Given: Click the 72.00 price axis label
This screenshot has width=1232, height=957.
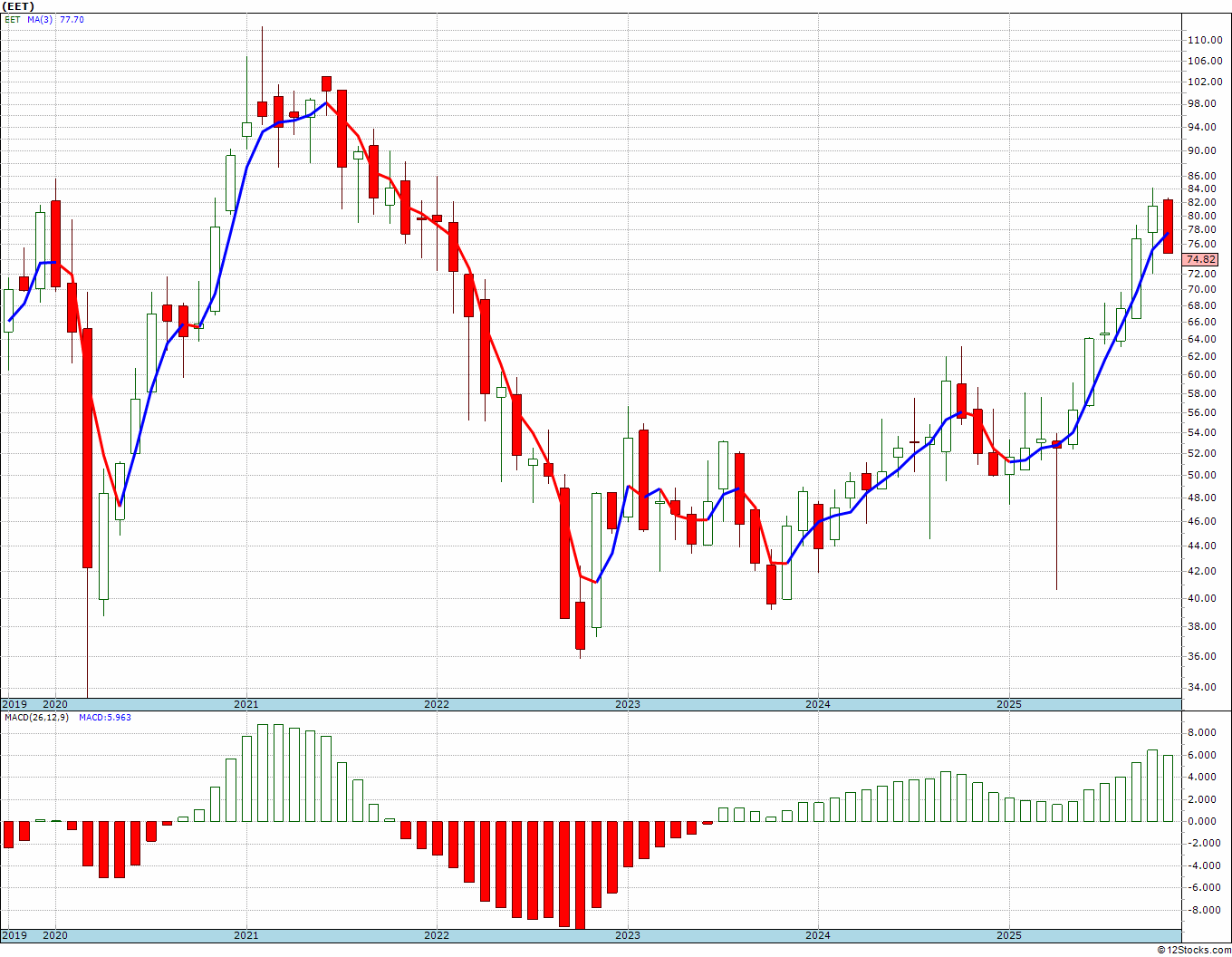Looking at the screenshot, I should coord(1203,274).
